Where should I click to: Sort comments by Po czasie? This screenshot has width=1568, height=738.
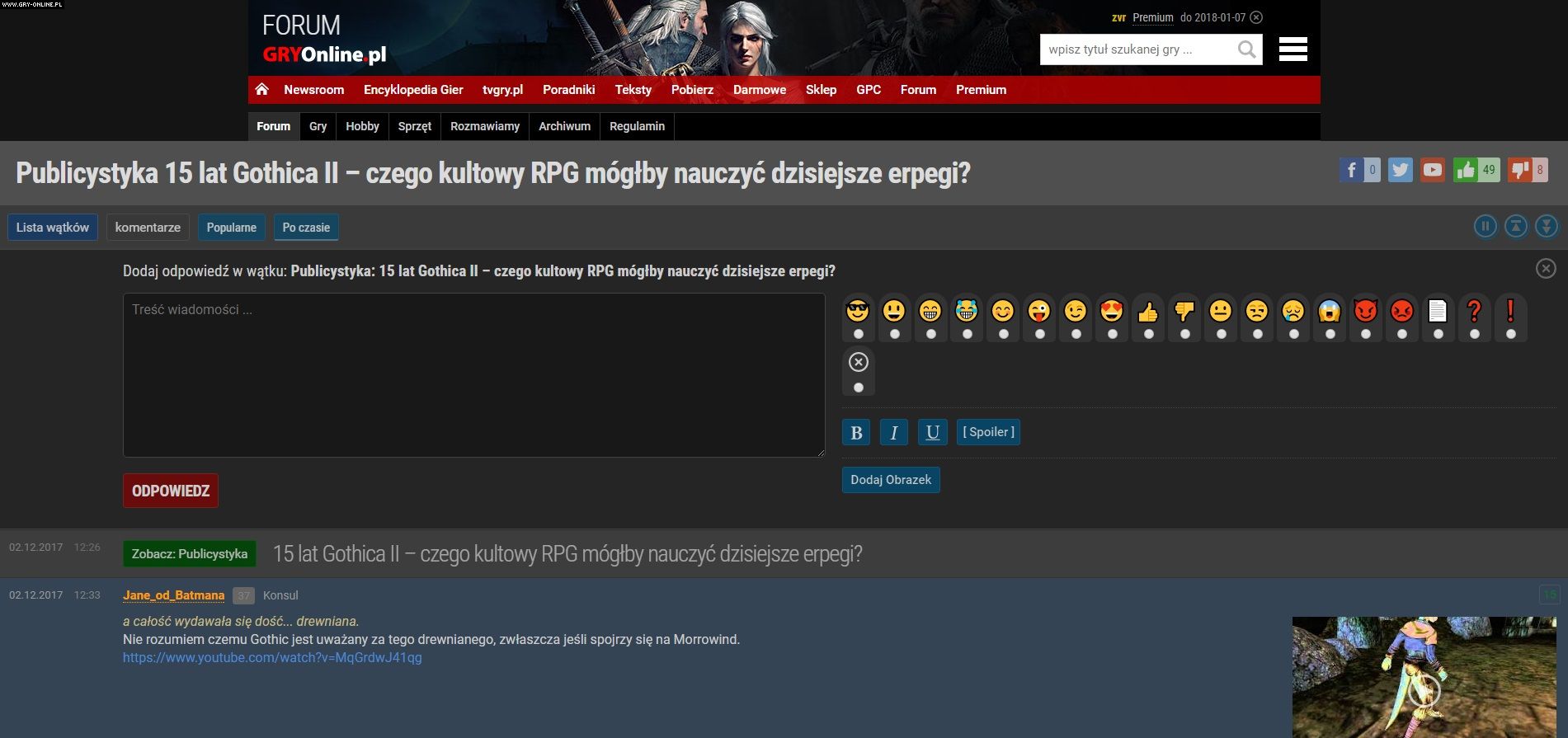coord(306,228)
